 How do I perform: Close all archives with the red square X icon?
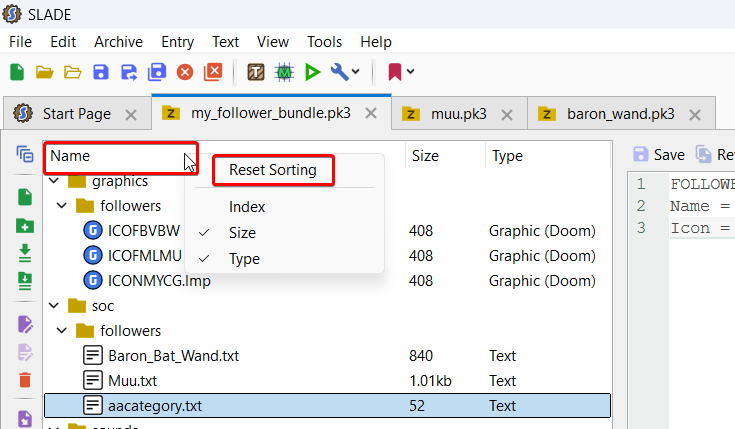[213, 72]
